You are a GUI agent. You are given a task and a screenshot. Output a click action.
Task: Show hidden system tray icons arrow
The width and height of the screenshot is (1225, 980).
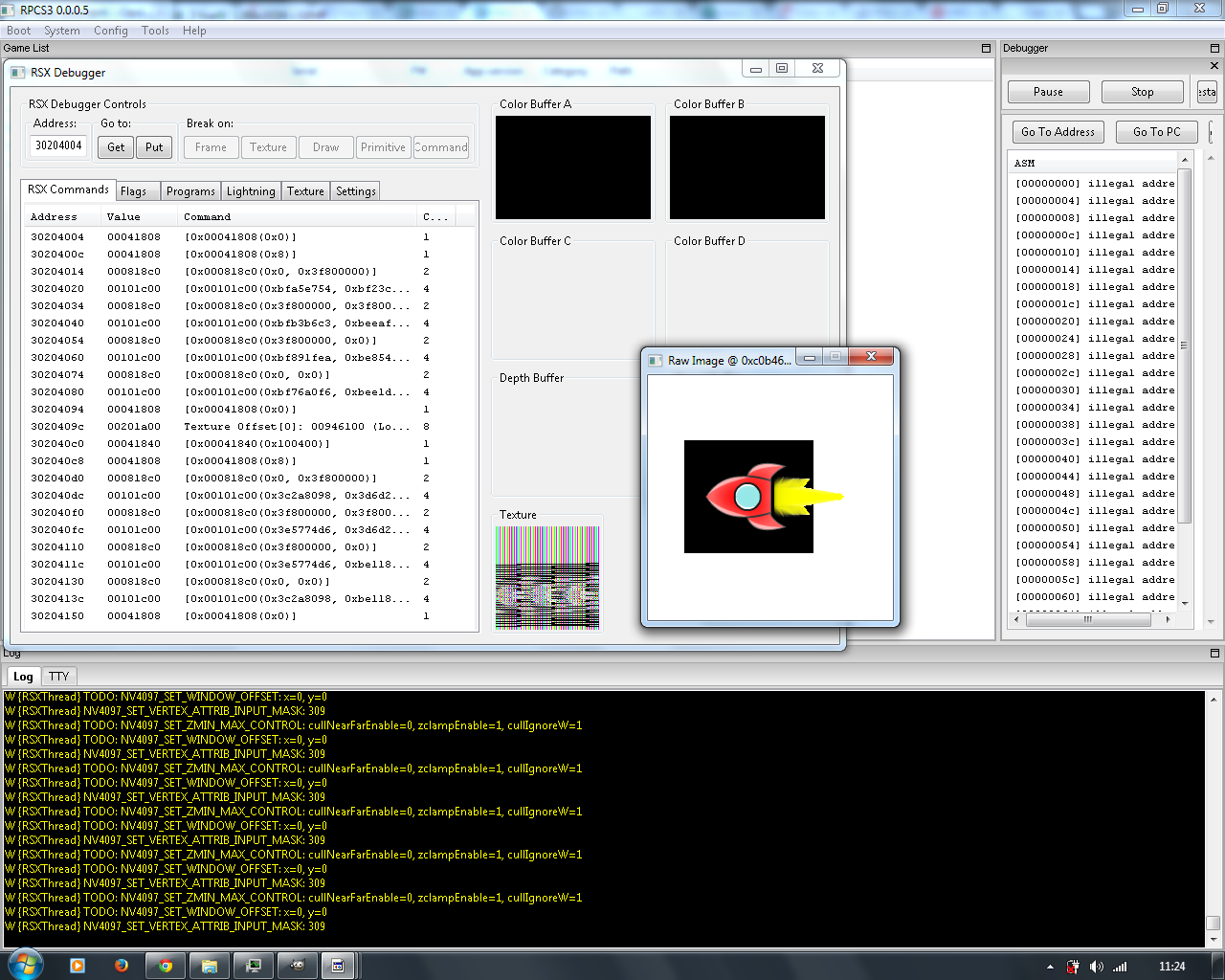click(1050, 967)
